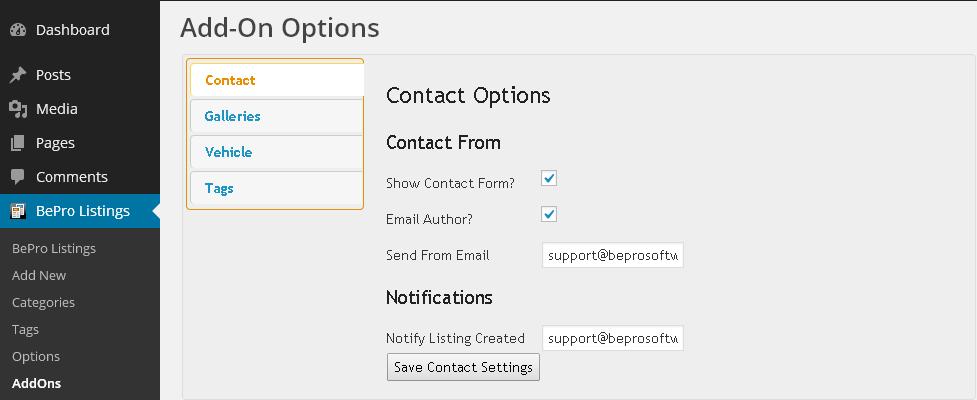Click the Comments speech bubble icon
The width and height of the screenshot is (977, 400).
click(17, 177)
